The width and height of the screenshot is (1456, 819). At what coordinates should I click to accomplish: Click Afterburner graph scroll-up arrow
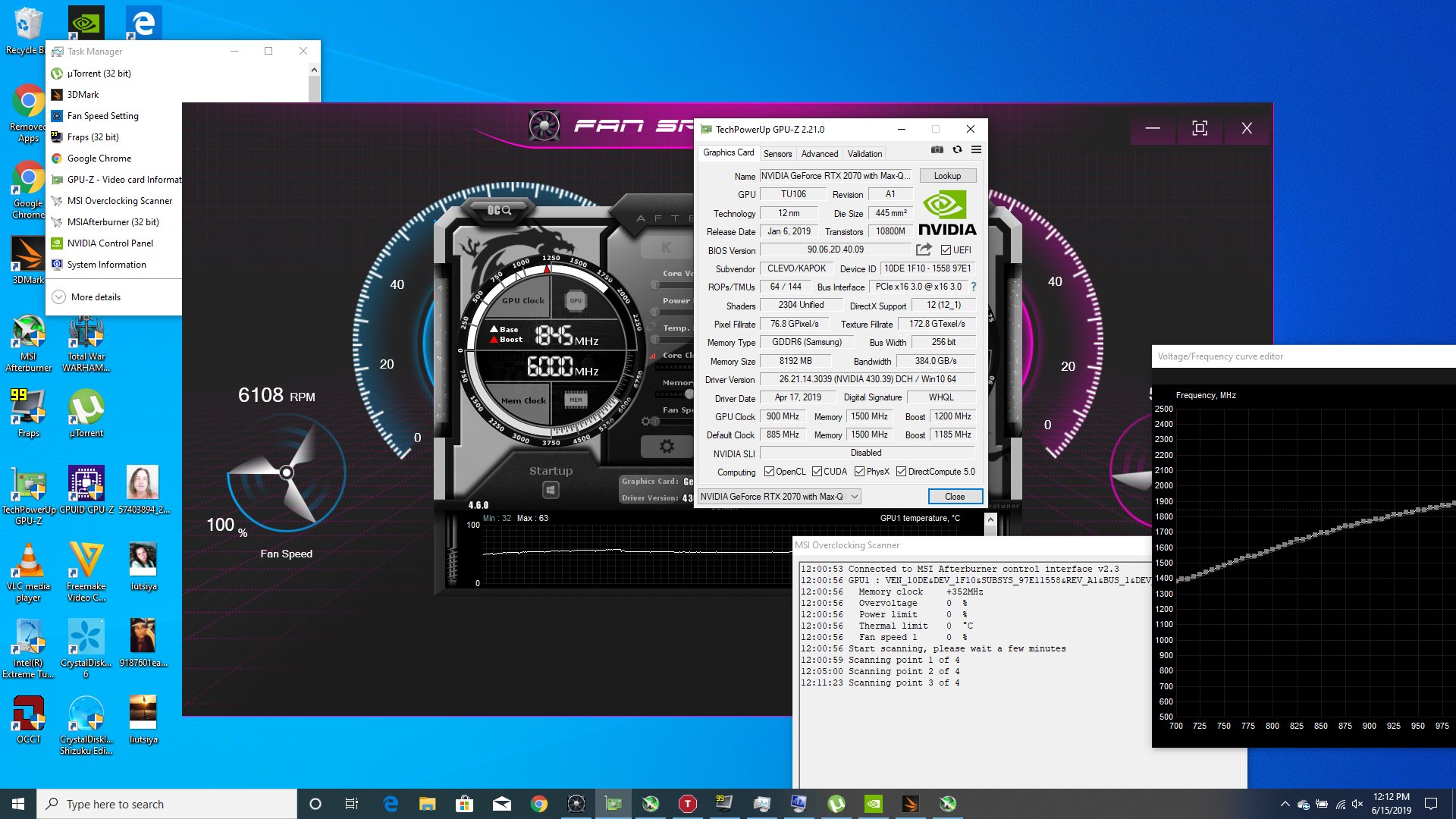(x=990, y=519)
